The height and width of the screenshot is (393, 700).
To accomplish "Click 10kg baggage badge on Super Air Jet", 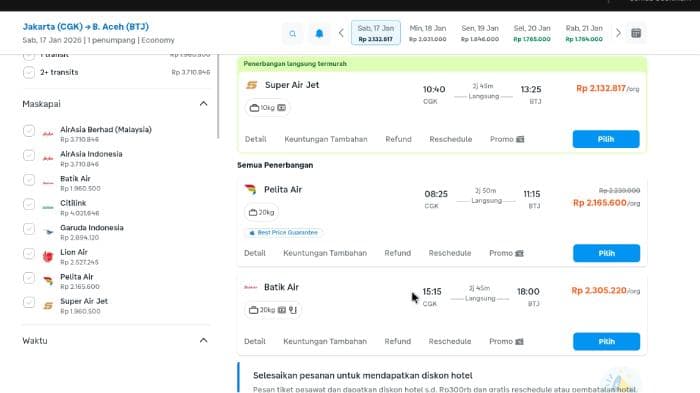I will click(x=267, y=108).
